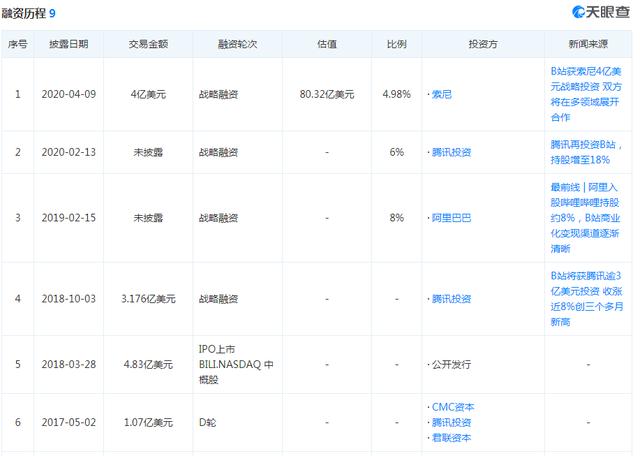Click 未披露 in the 2020-02-13 row
This screenshot has width=640, height=456.
tap(148, 153)
